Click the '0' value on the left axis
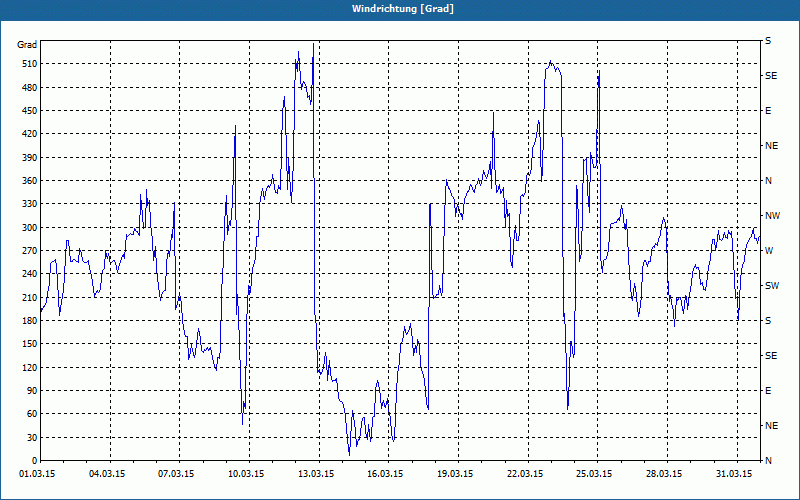 click(x=34, y=461)
